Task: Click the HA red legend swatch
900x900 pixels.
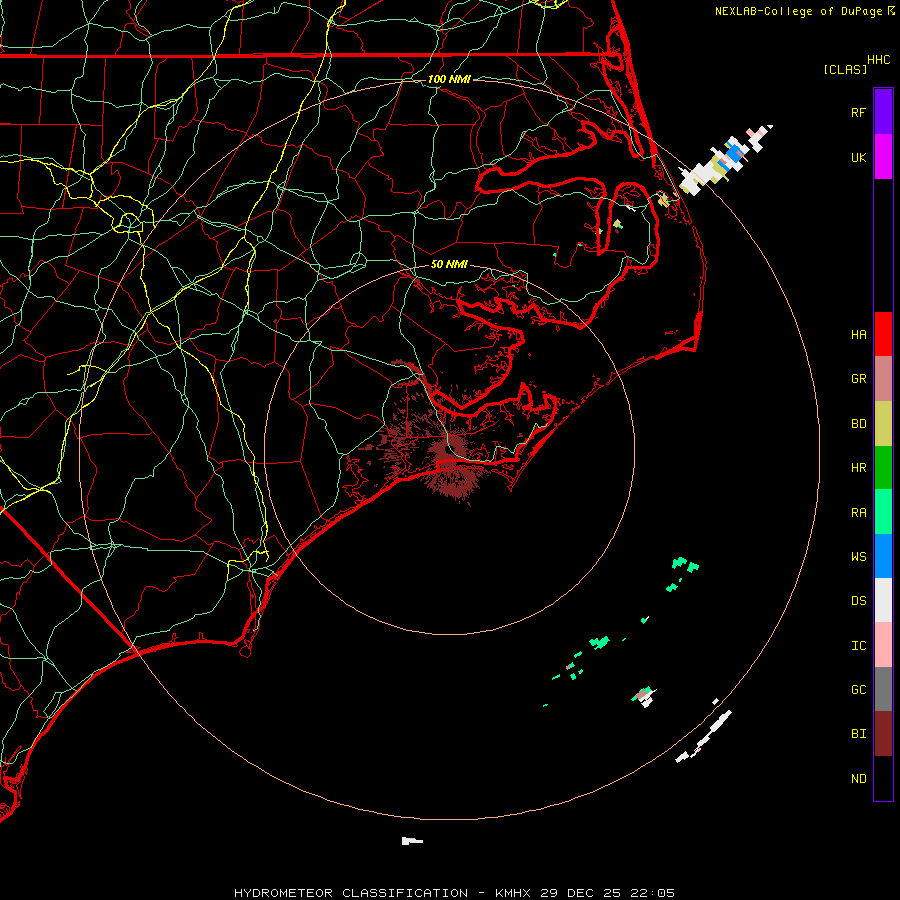Action: [883, 334]
